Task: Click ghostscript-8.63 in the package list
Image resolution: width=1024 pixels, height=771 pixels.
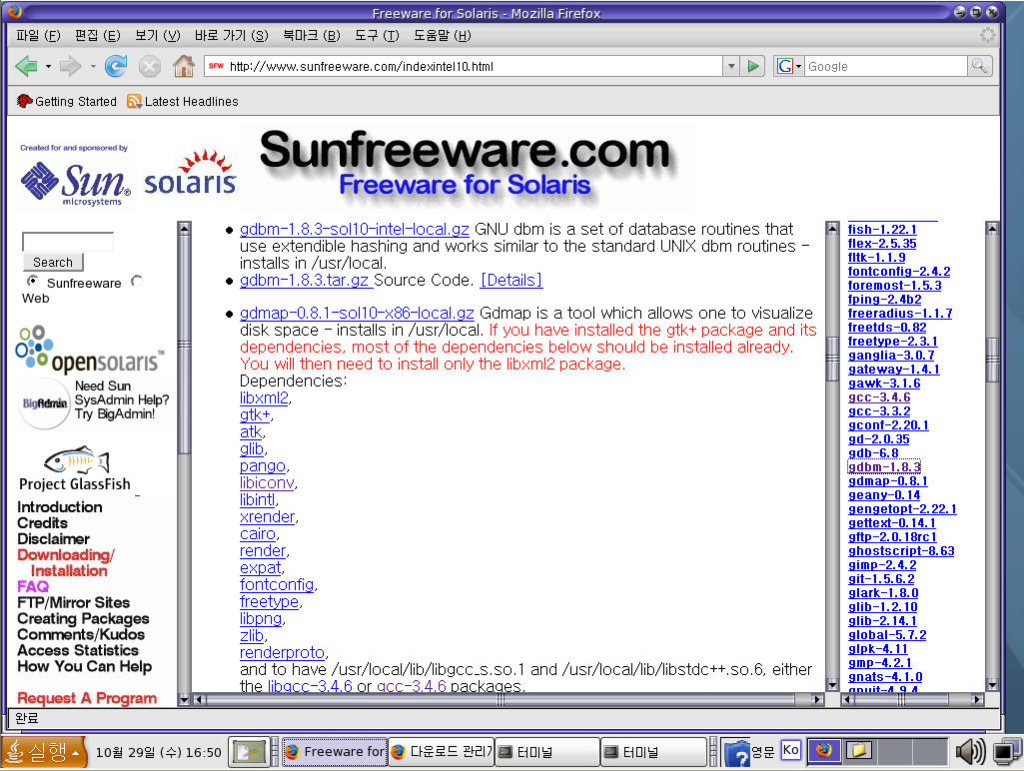Action: (901, 551)
